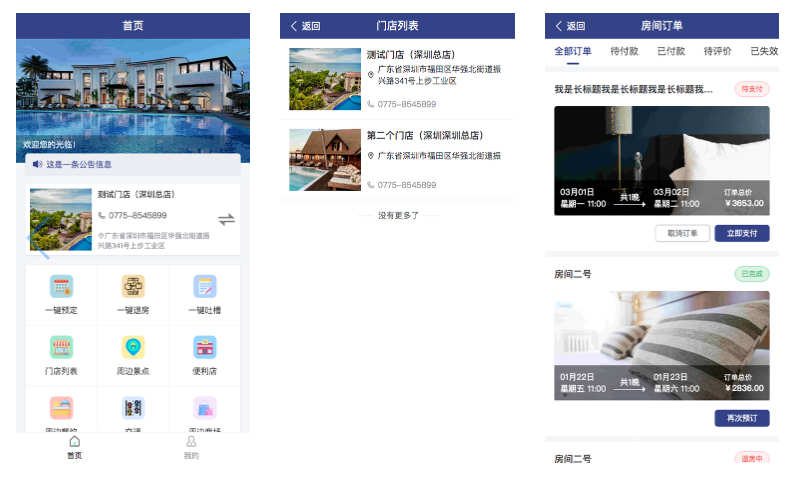Click check-out date 03月02日
This screenshot has height=487, width=801.
point(671,192)
